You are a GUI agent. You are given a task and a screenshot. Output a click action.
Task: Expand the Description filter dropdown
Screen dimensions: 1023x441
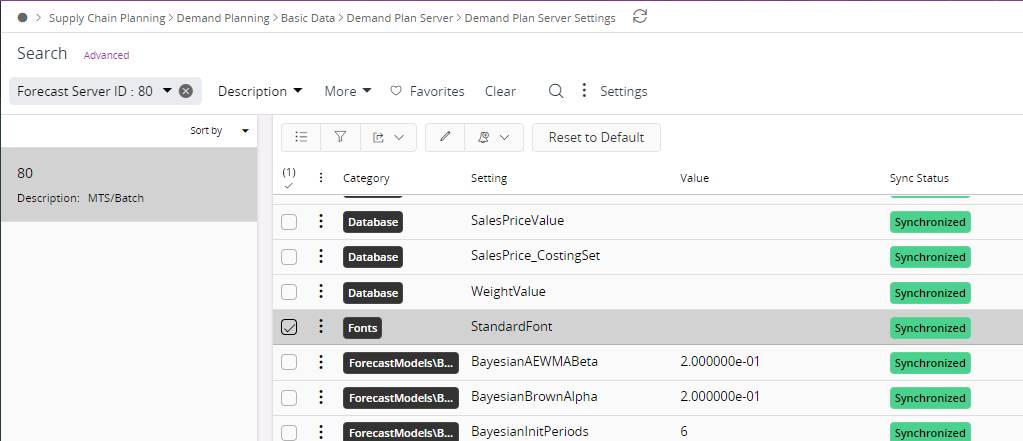tap(260, 91)
